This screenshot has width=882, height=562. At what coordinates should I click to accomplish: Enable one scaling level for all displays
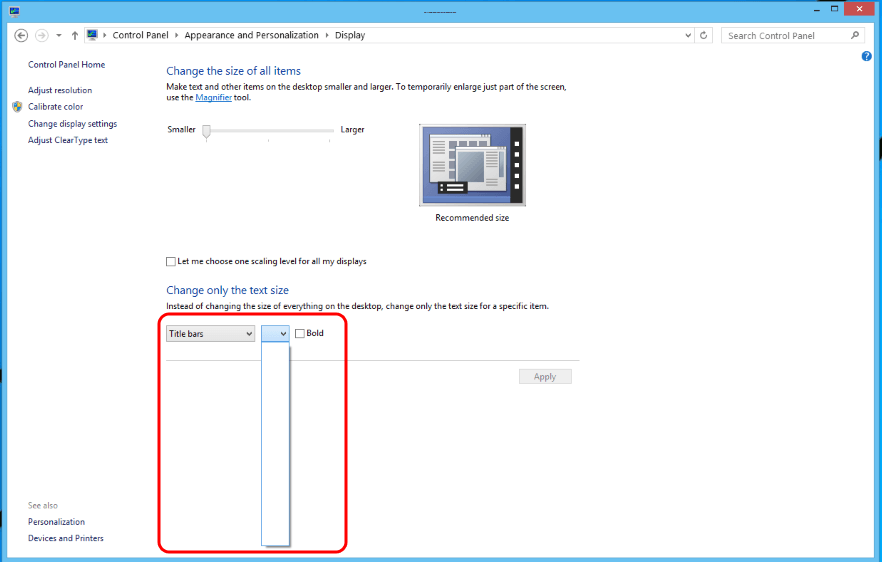click(x=171, y=262)
